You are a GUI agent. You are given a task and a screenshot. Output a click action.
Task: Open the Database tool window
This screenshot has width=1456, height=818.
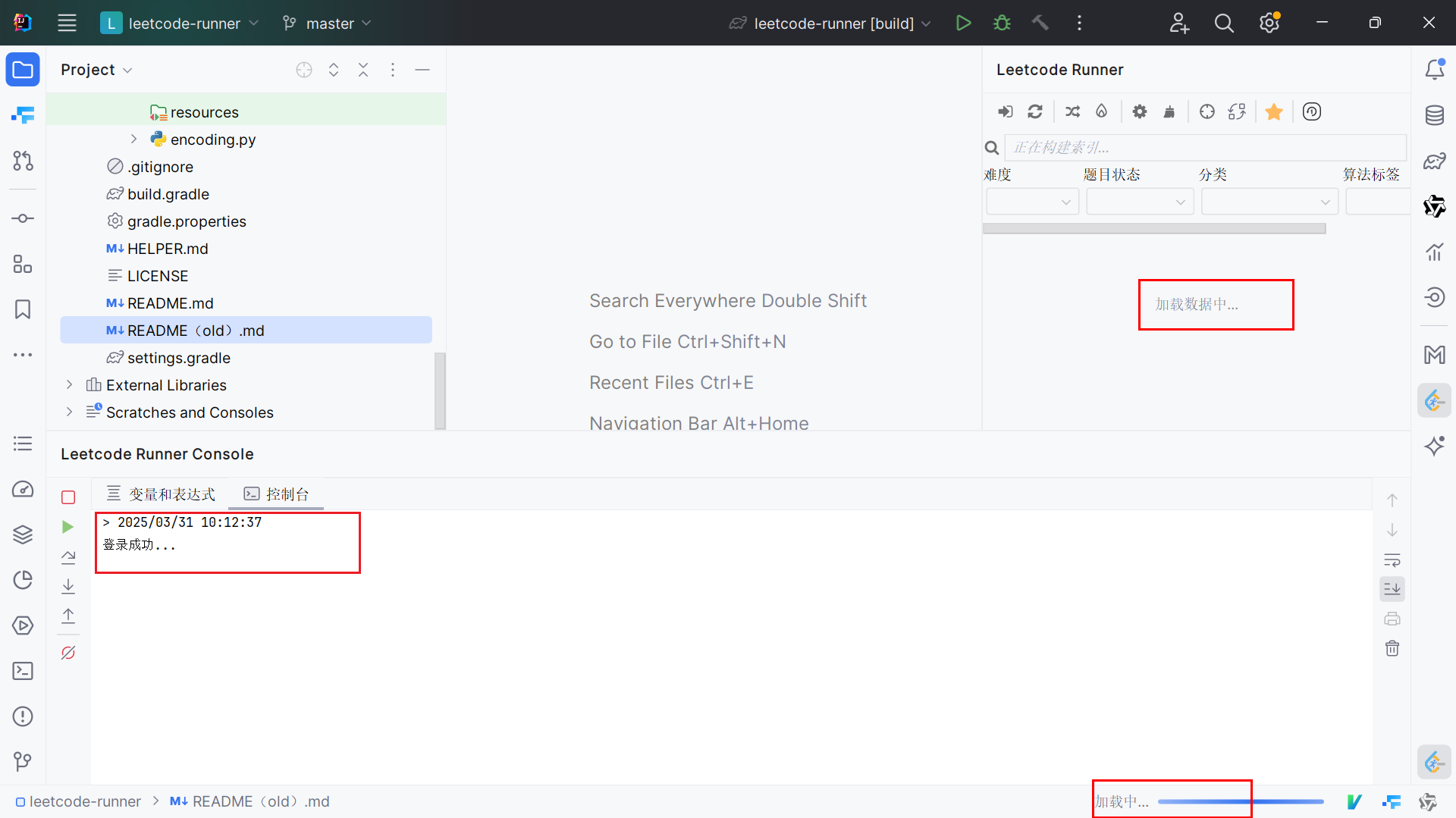(x=1434, y=115)
